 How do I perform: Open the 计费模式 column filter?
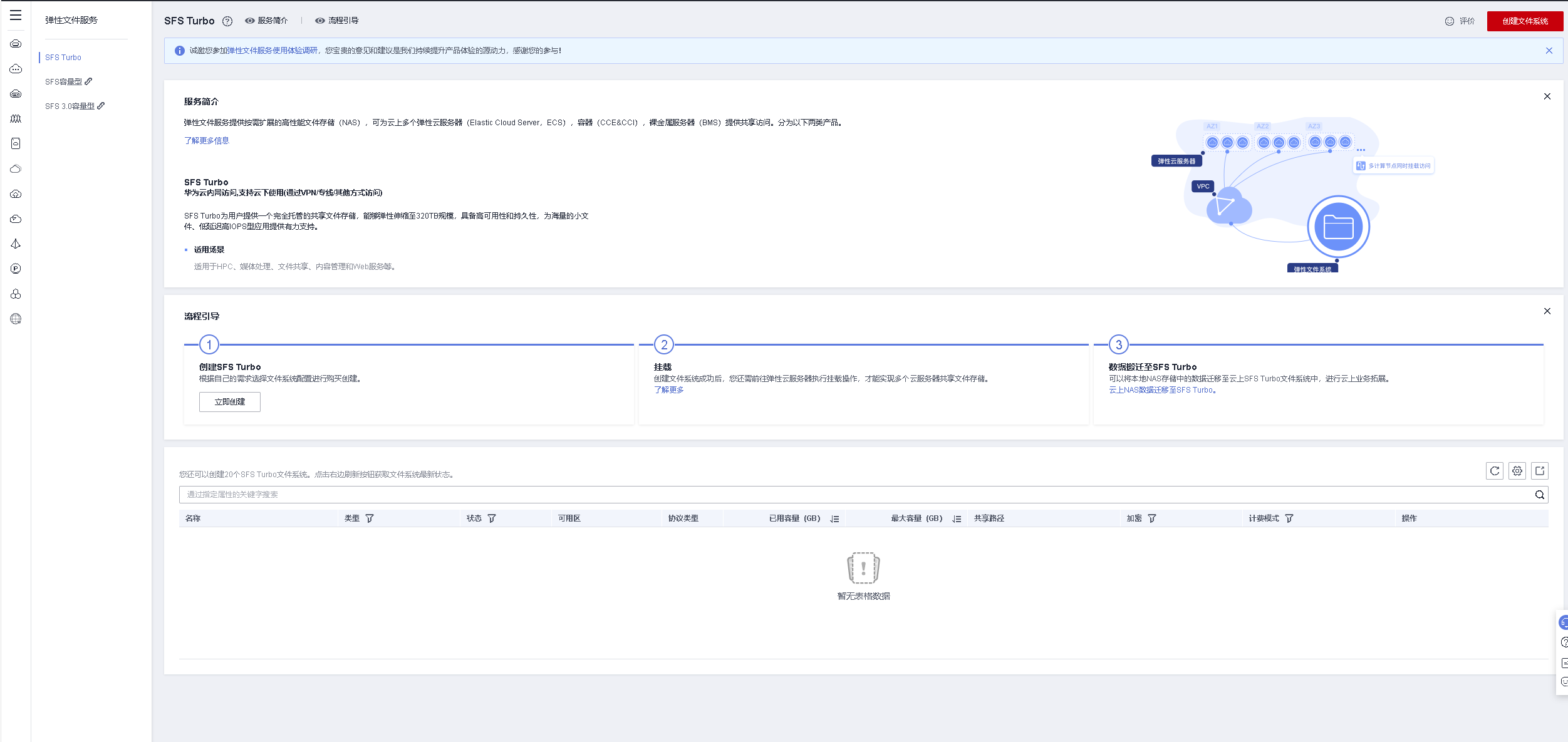pyautogui.click(x=1289, y=518)
